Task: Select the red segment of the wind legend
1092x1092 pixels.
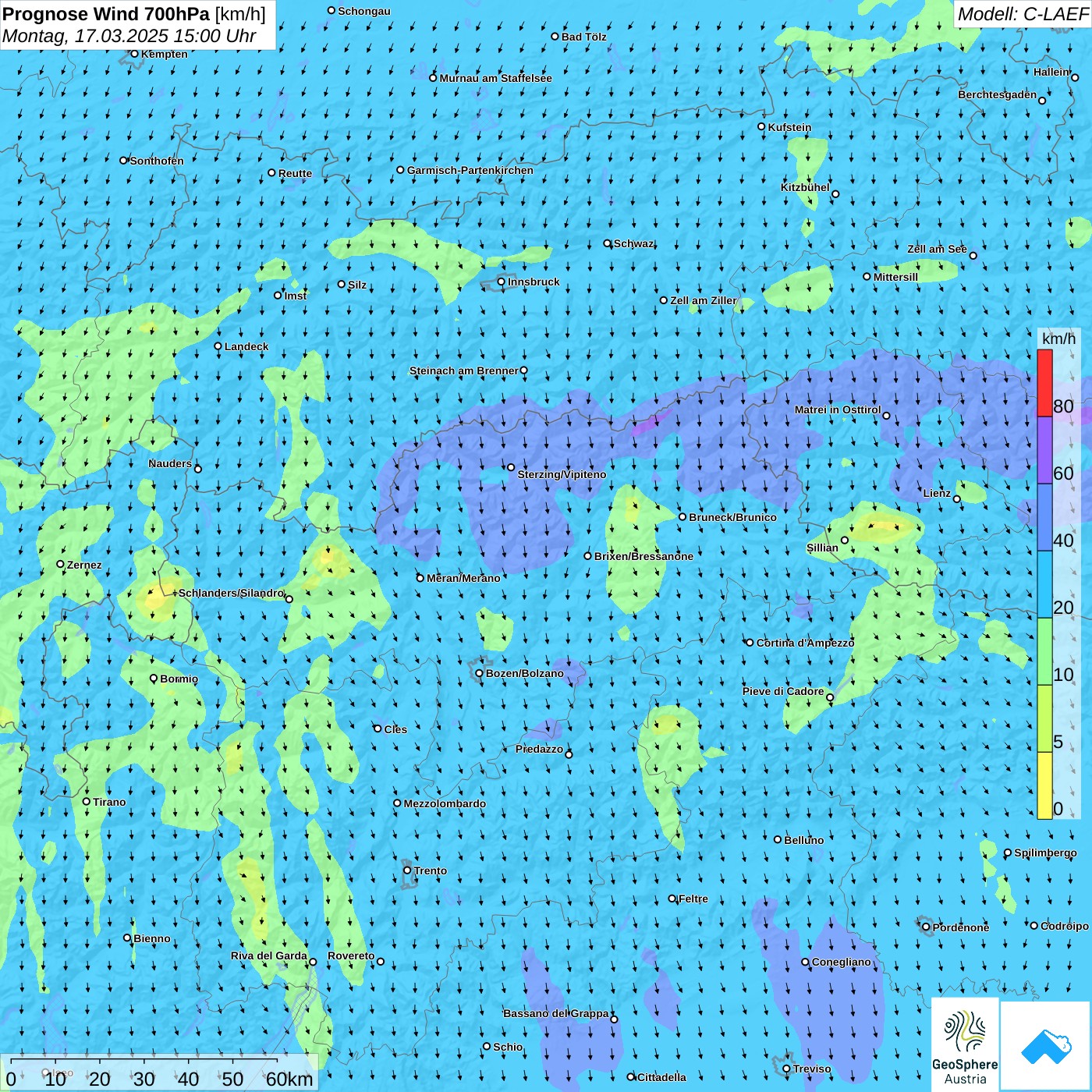Action: coord(1044,383)
